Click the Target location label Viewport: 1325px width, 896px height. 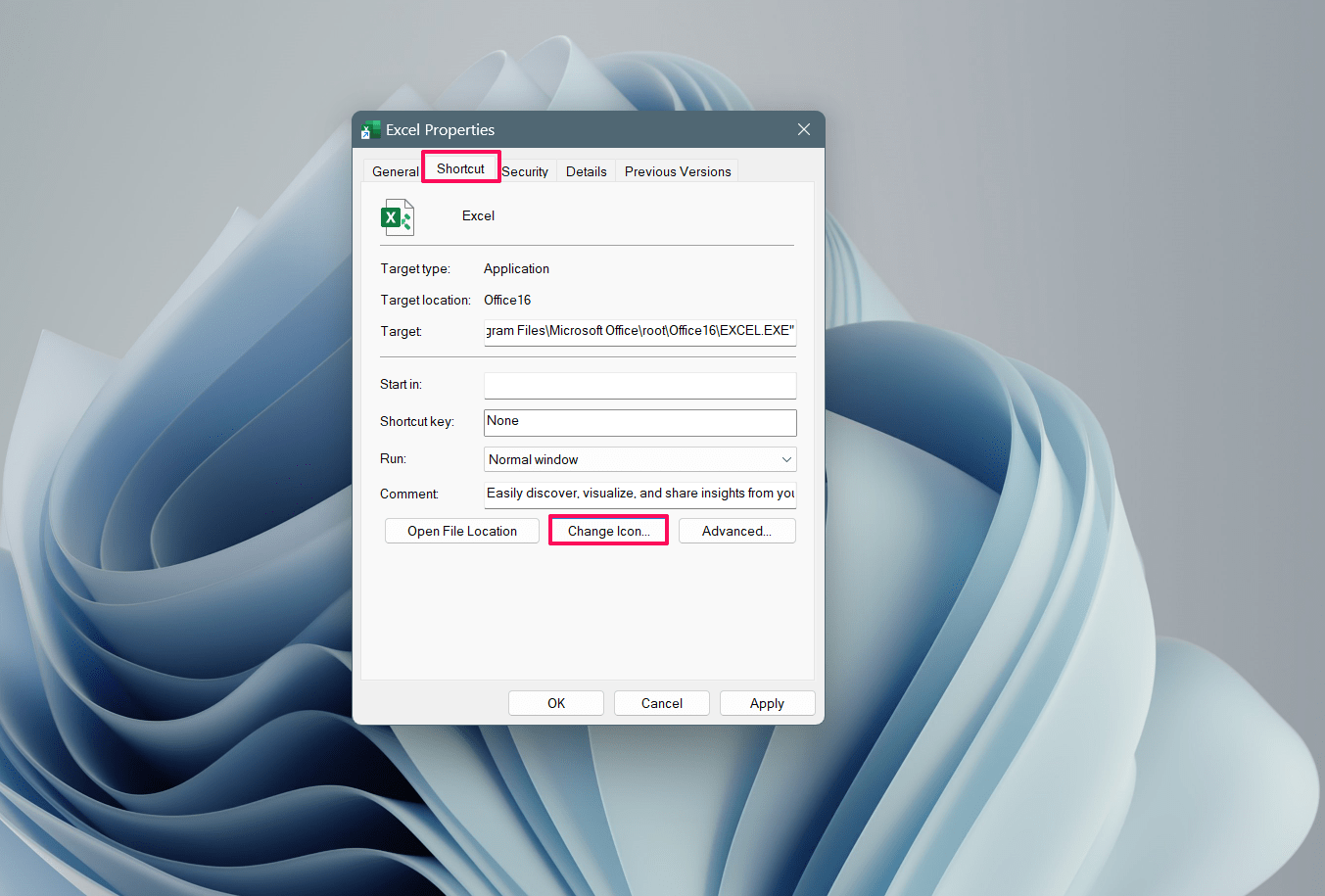pos(425,300)
